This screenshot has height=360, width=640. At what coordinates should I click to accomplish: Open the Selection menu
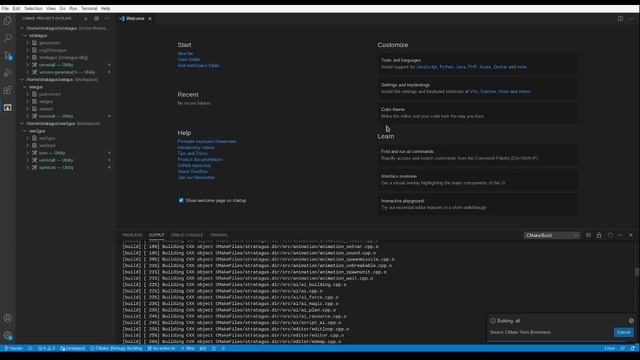pos(33,8)
